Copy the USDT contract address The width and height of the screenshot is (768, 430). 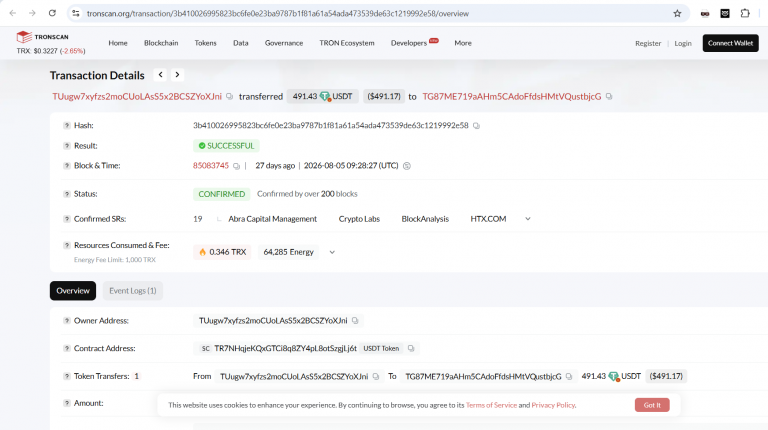pyautogui.click(x=411, y=348)
